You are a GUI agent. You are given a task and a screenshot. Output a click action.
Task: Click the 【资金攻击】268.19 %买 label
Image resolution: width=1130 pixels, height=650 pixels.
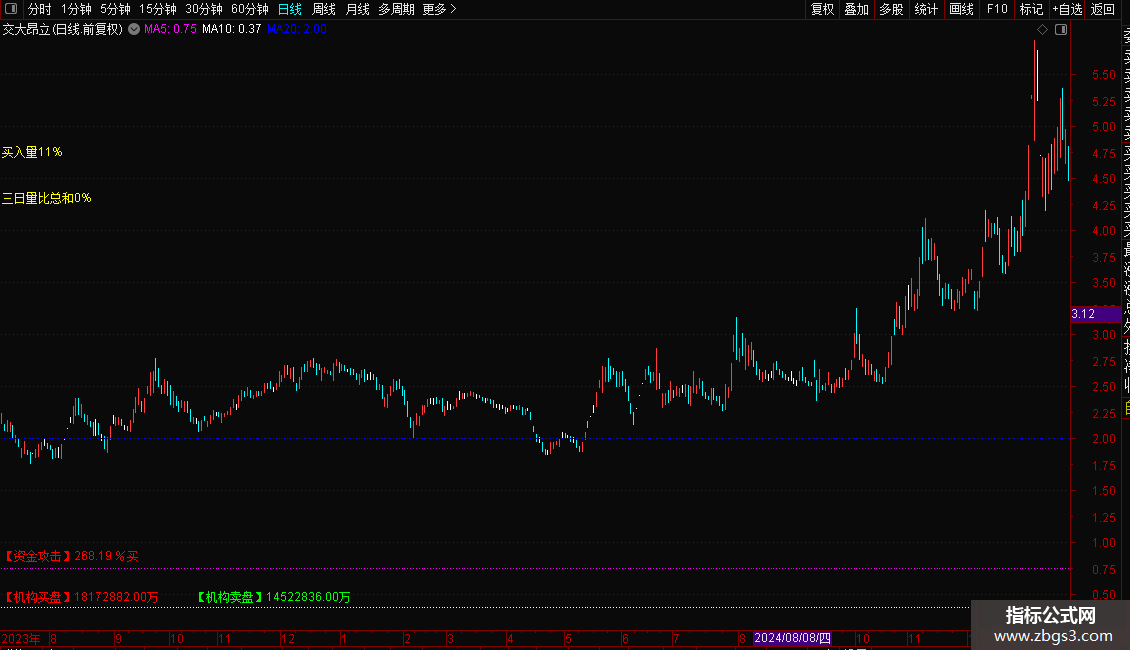(71, 556)
